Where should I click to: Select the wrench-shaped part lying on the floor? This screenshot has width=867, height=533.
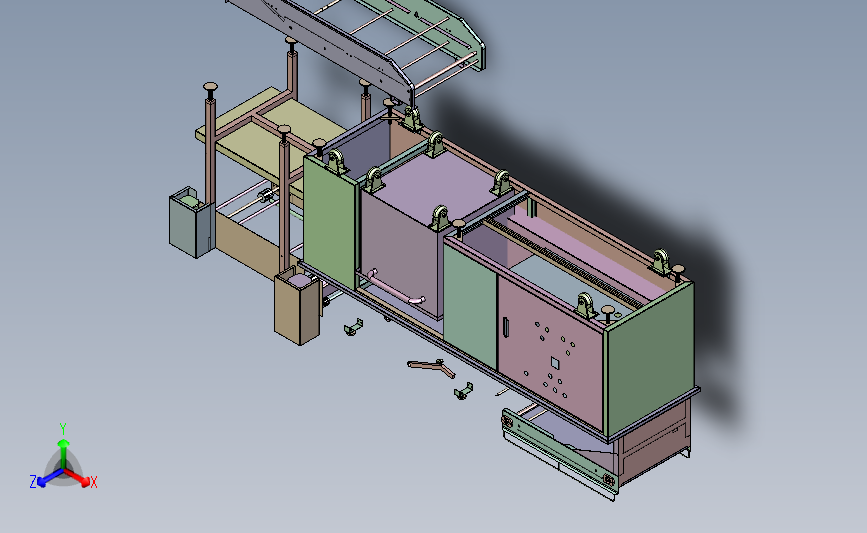coord(432,368)
